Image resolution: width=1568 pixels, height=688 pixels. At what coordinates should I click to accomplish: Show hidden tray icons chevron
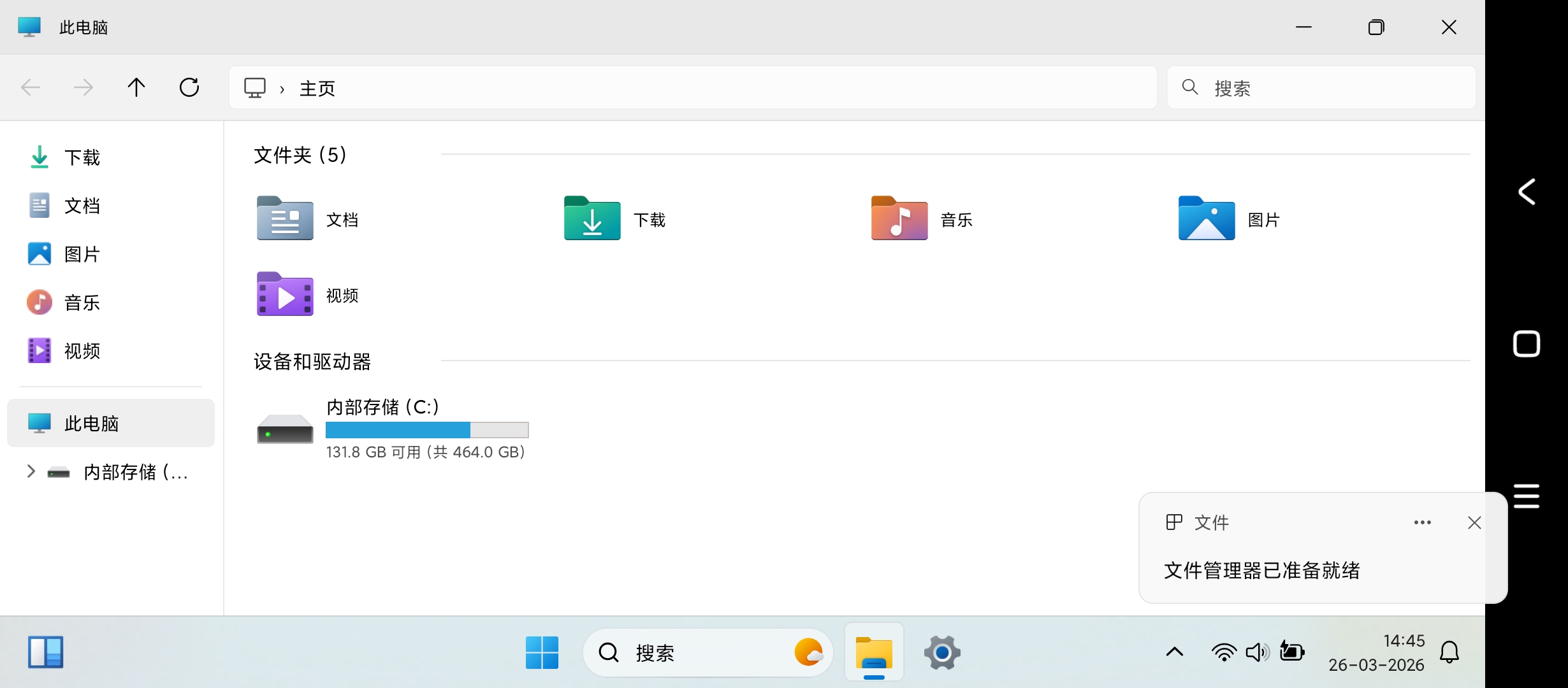1175,652
